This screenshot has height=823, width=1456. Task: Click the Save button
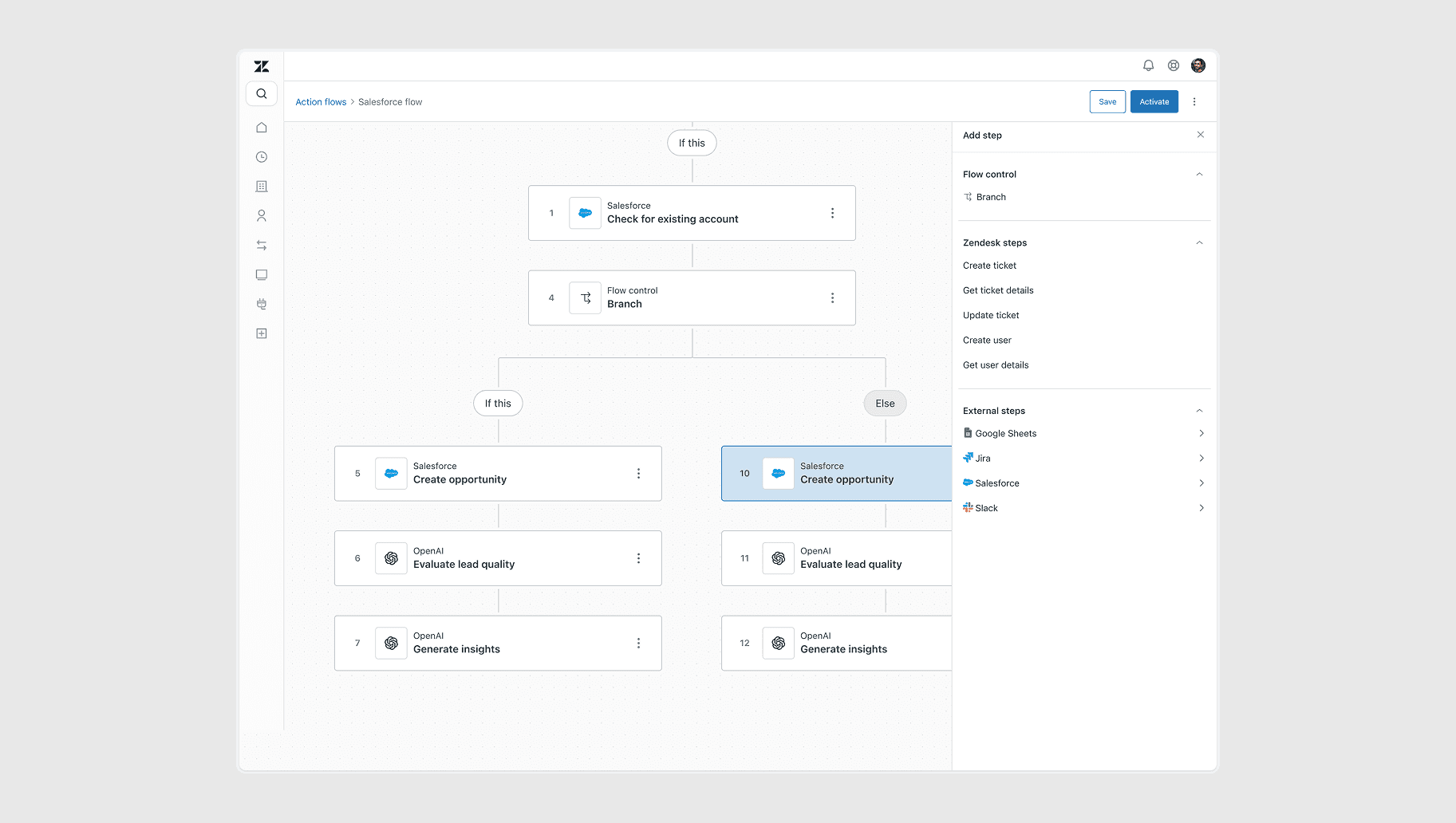coord(1107,102)
